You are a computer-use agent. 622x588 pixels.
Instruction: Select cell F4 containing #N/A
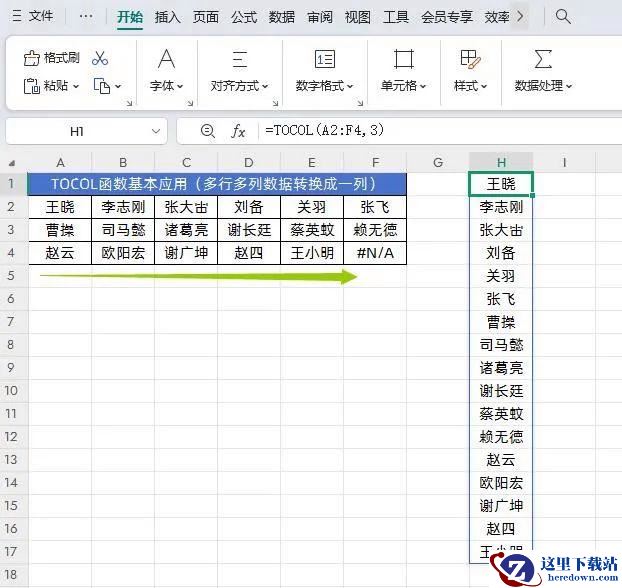(x=375, y=253)
